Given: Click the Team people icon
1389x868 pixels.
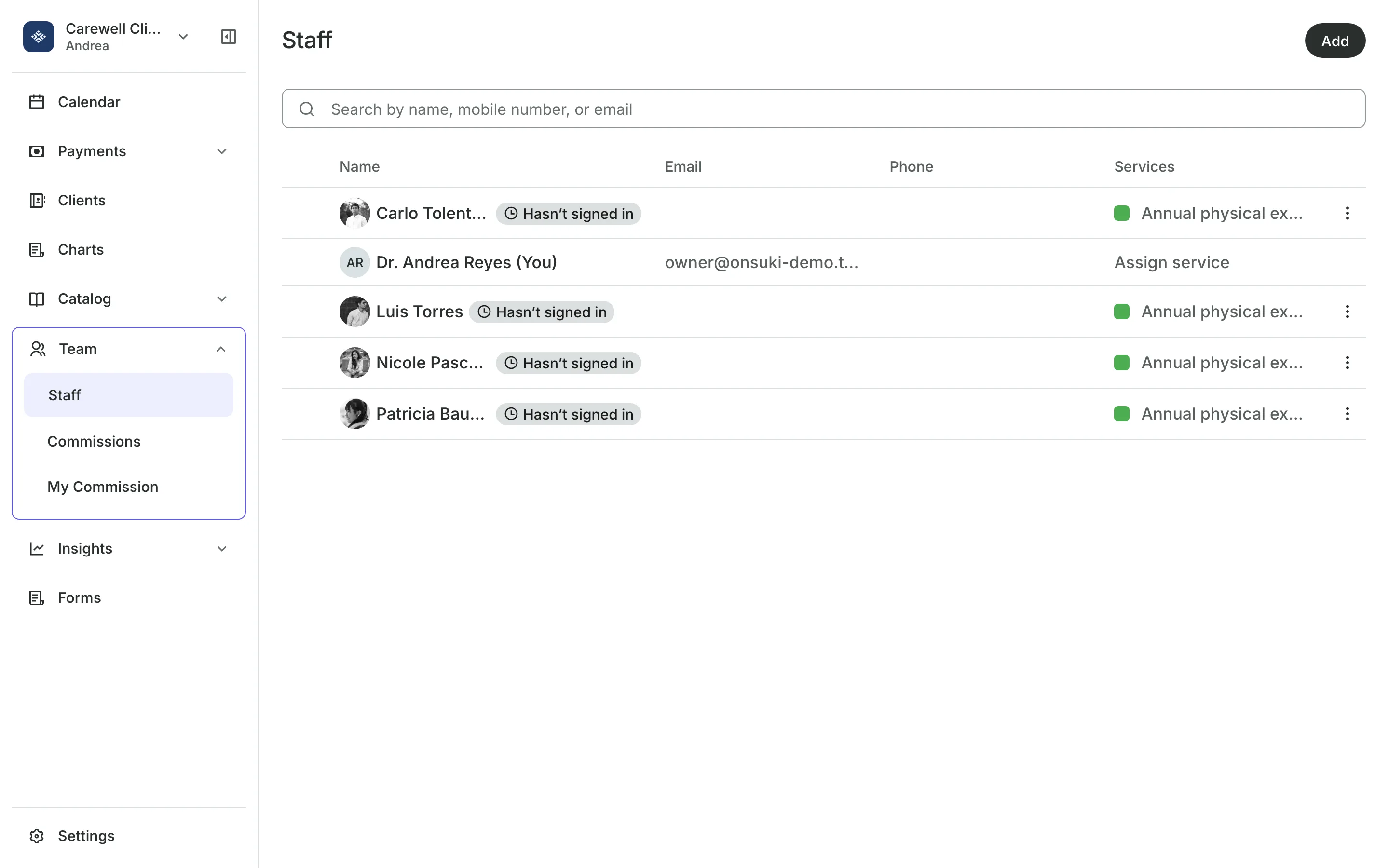Looking at the screenshot, I should click(38, 349).
